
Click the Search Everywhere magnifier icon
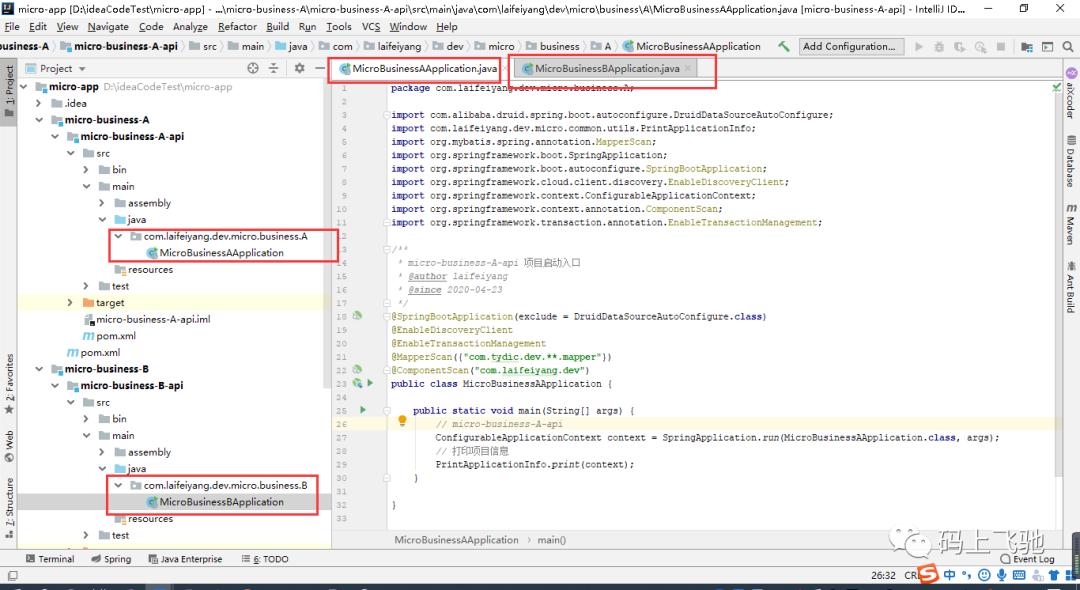tap(1068, 47)
